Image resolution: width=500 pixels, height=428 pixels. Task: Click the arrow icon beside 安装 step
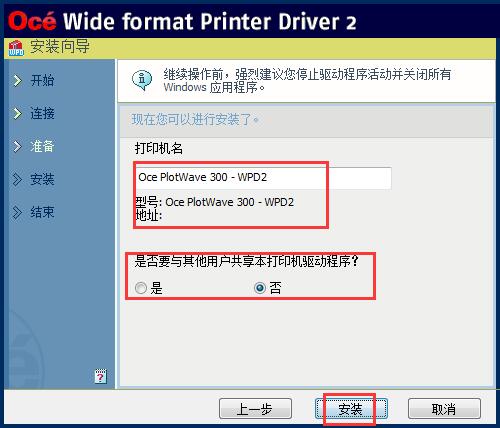[17, 179]
